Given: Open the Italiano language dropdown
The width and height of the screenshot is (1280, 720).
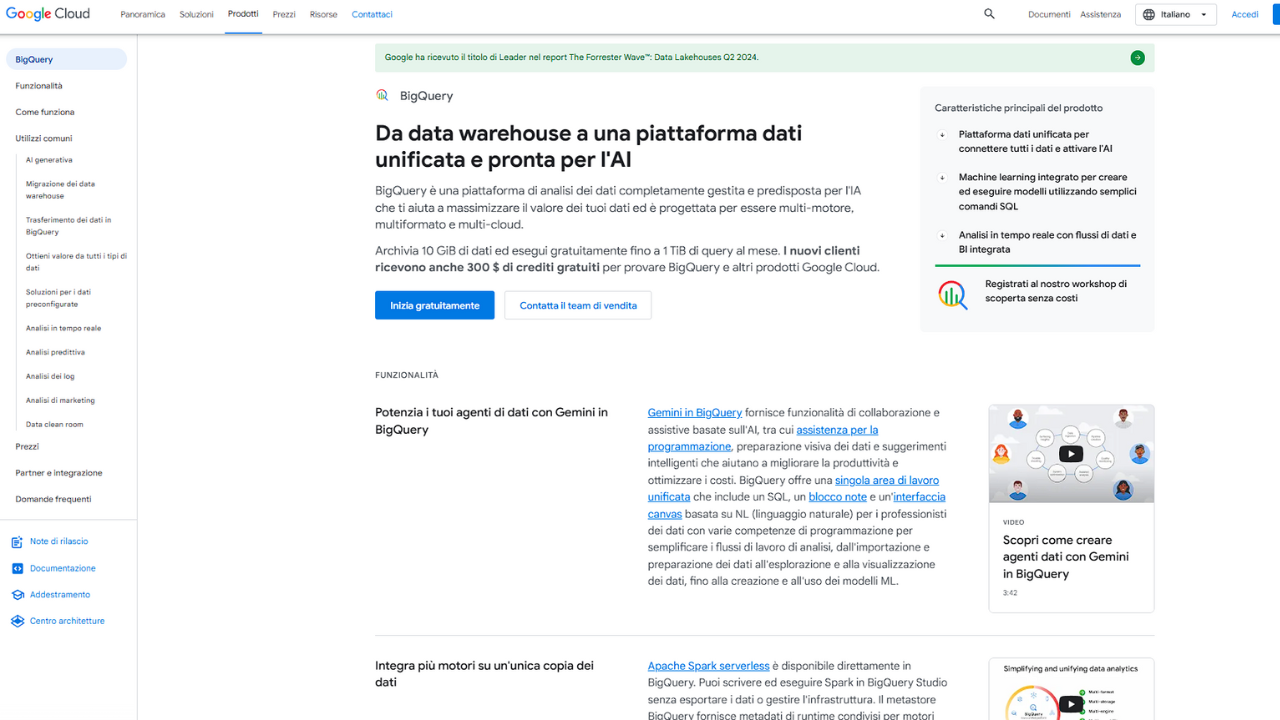Looking at the screenshot, I should point(1175,15).
